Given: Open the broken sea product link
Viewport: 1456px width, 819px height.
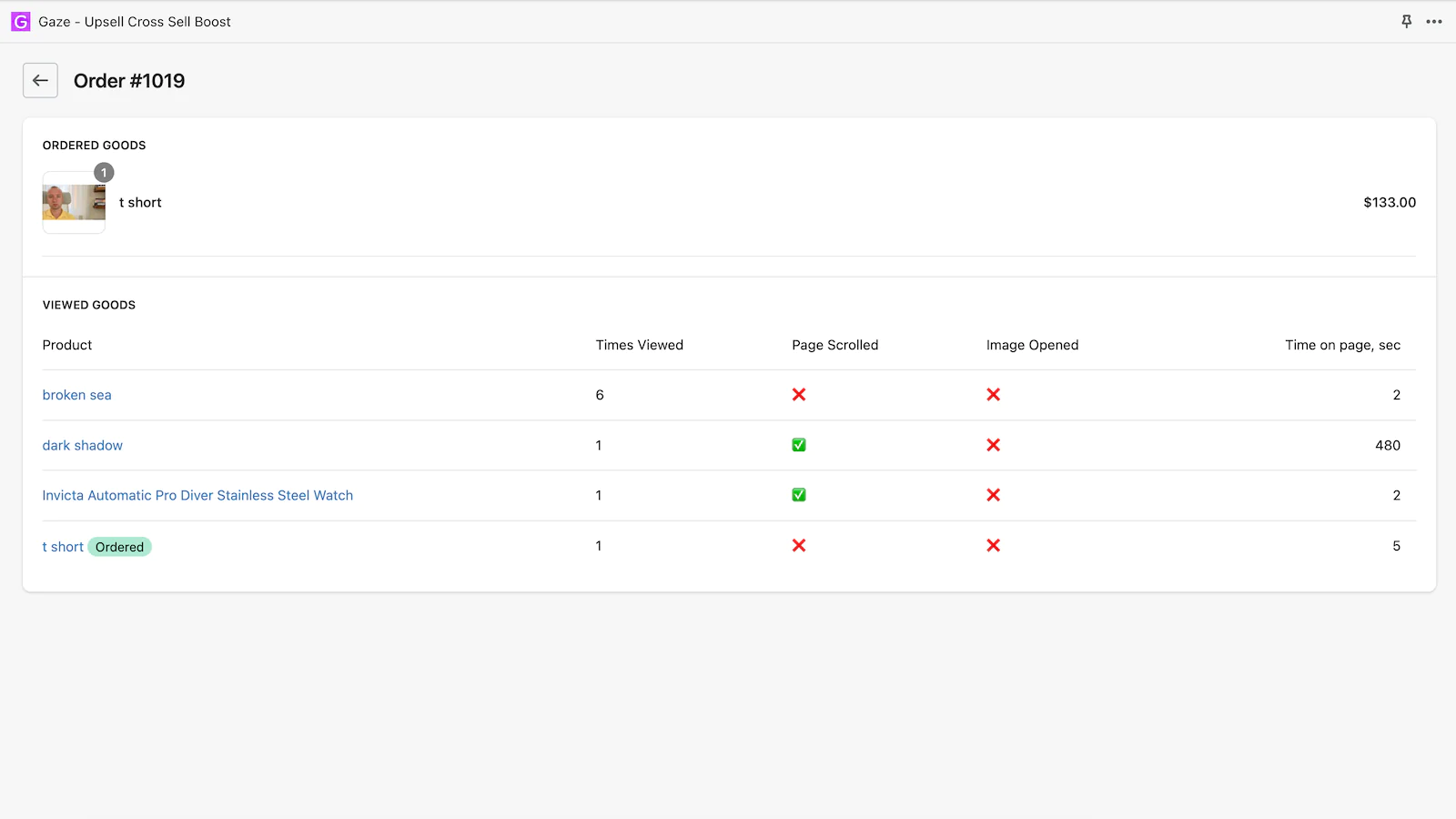Looking at the screenshot, I should point(77,395).
